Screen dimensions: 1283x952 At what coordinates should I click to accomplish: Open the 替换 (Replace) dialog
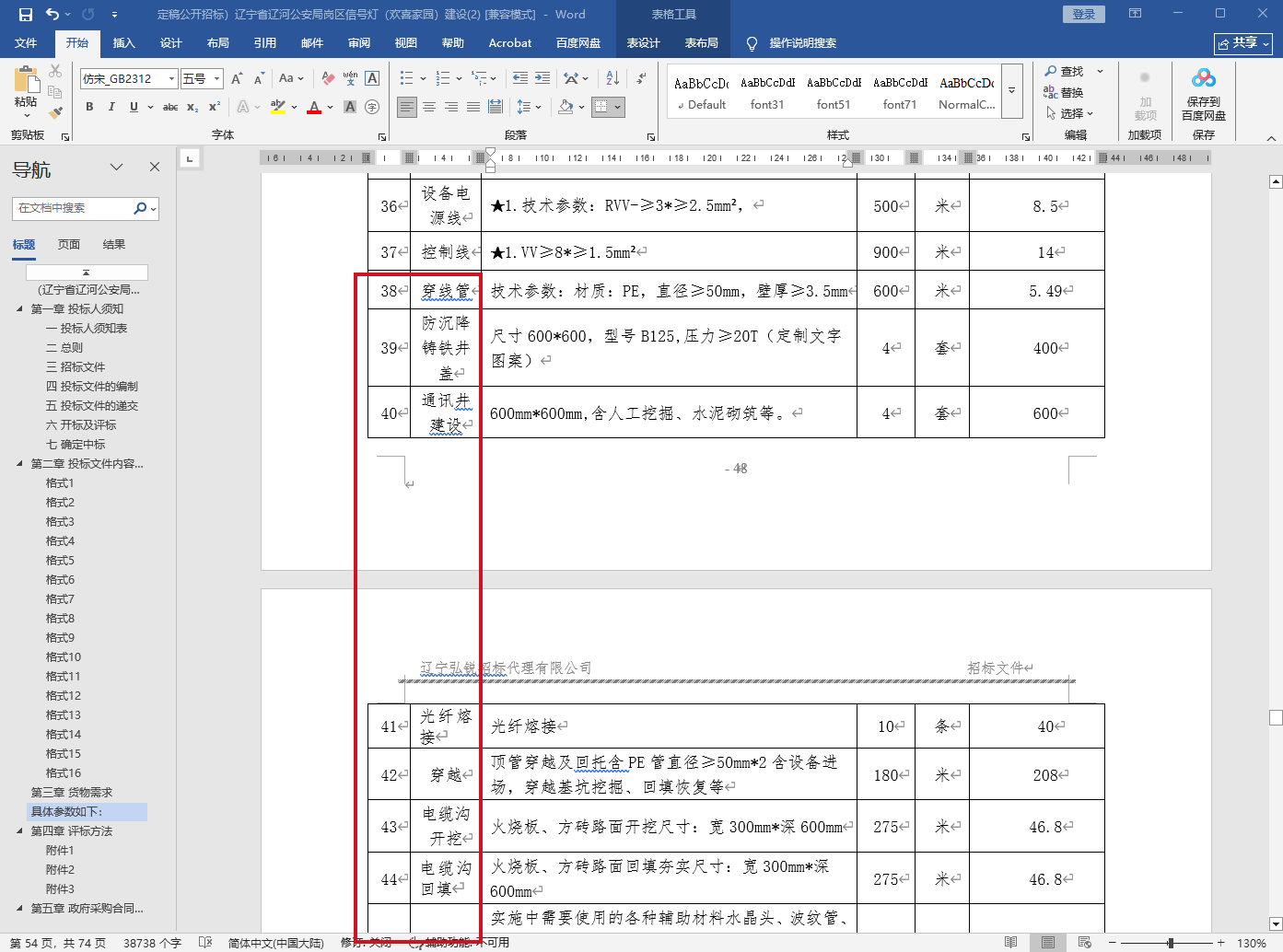[x=1064, y=92]
